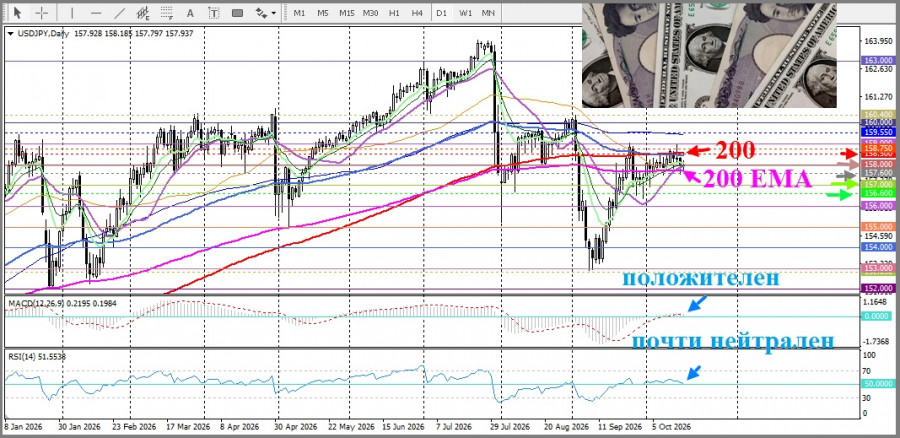Image resolution: width=900 pixels, height=438 pixels.
Task: Click the banknotes photo thumbnail
Action: pos(709,56)
